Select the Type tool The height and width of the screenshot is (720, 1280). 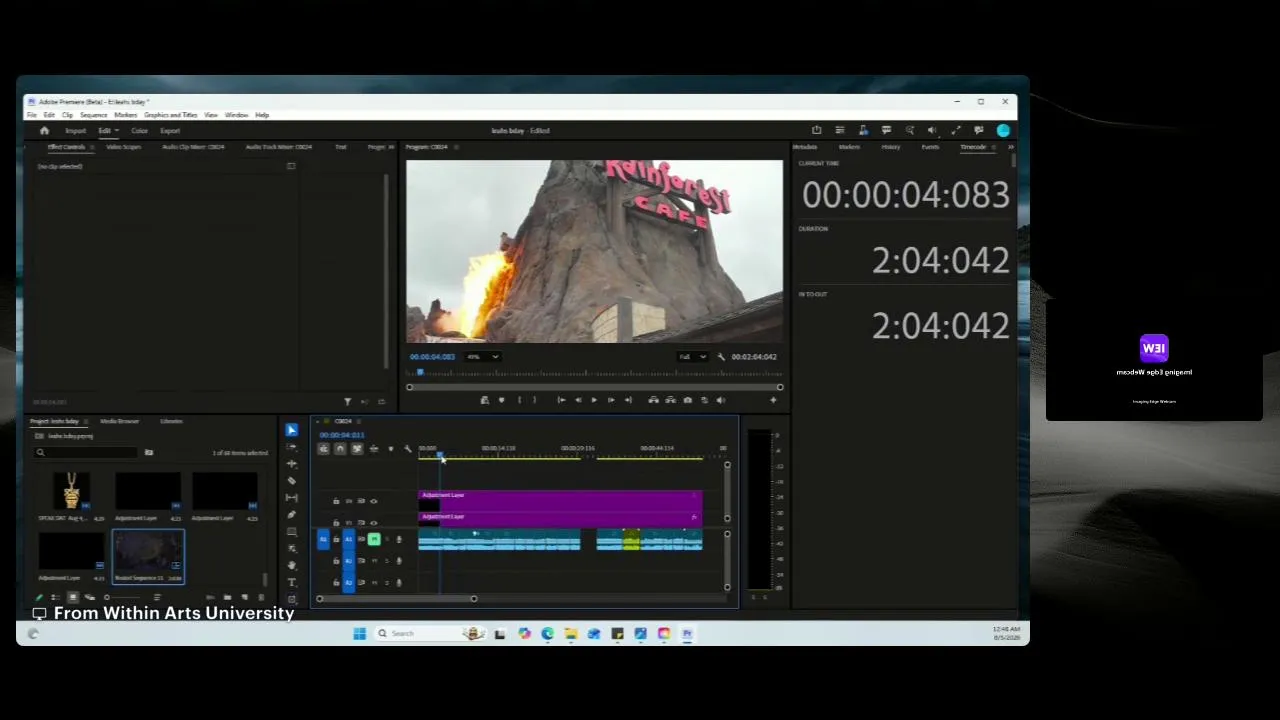coord(291,582)
